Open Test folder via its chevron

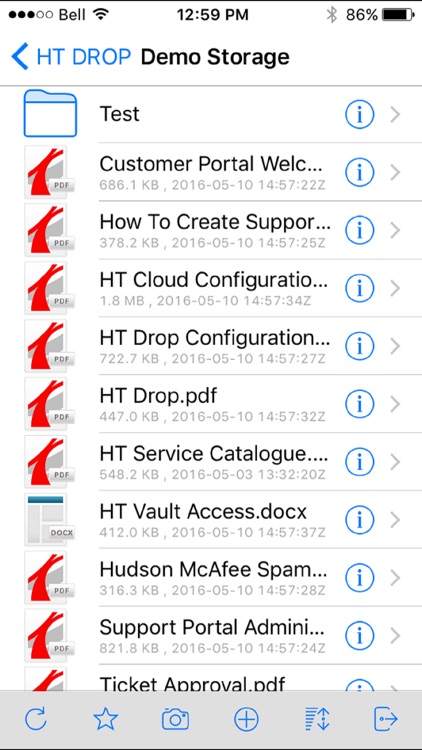(395, 115)
